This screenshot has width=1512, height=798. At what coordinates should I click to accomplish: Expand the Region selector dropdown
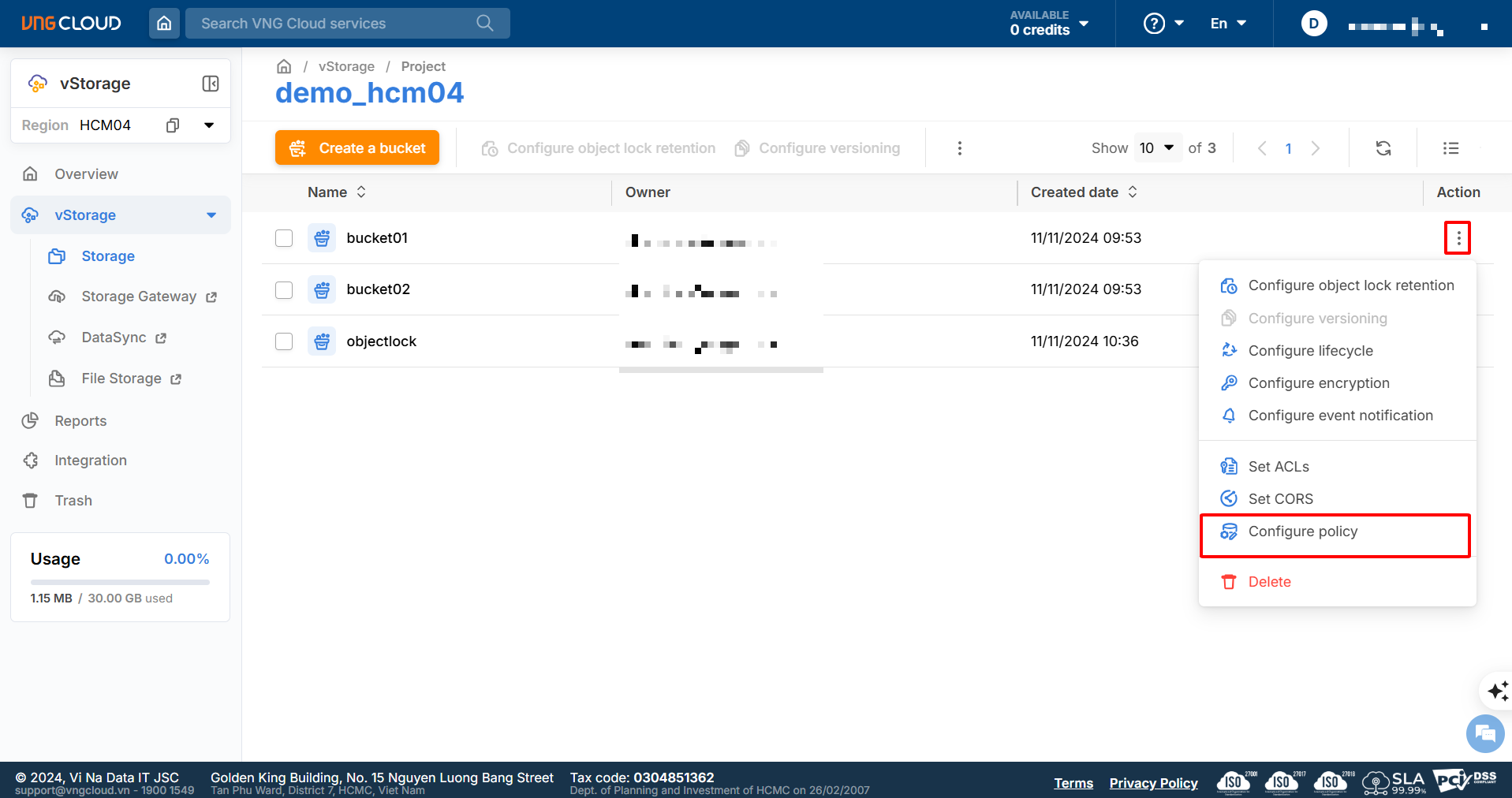(209, 125)
